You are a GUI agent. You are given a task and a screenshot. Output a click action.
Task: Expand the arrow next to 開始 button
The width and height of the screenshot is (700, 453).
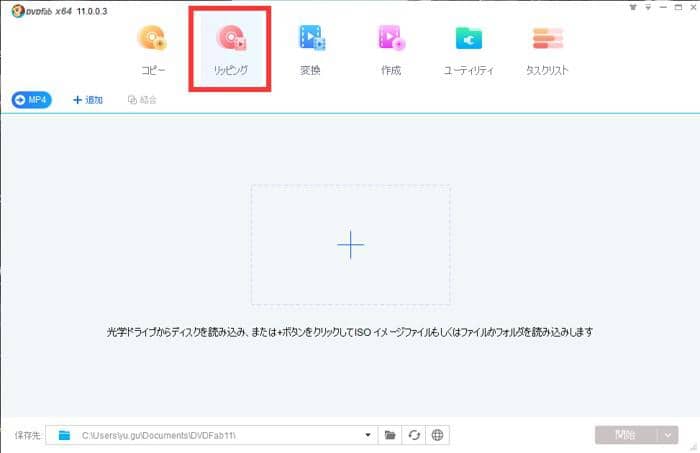click(667, 435)
